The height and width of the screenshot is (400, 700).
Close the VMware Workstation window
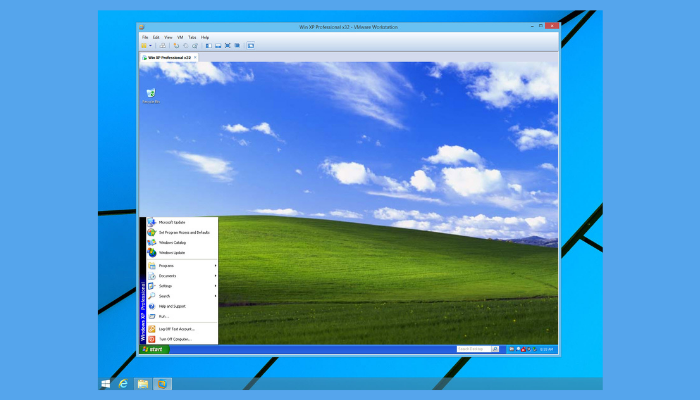(x=552, y=26)
